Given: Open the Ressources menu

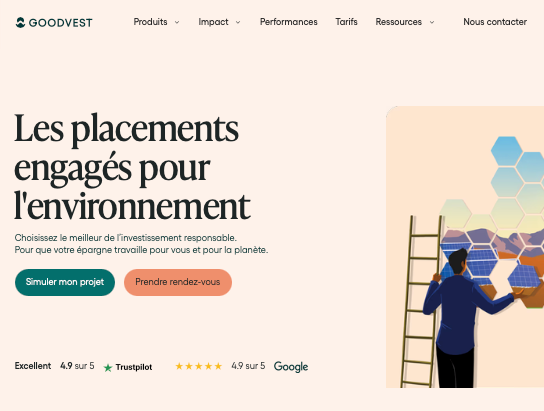Looking at the screenshot, I should [x=399, y=22].
